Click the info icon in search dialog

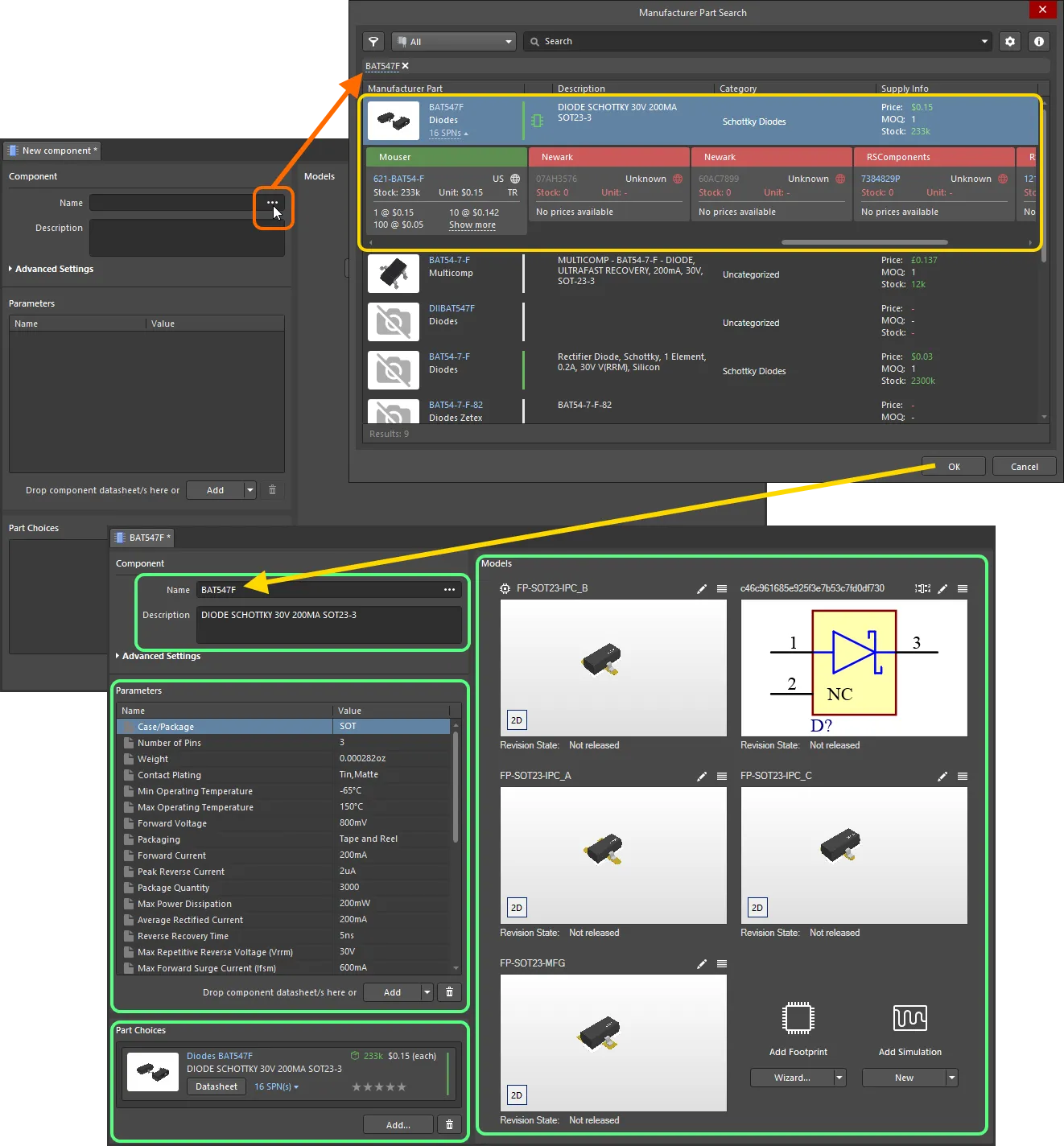1039,41
